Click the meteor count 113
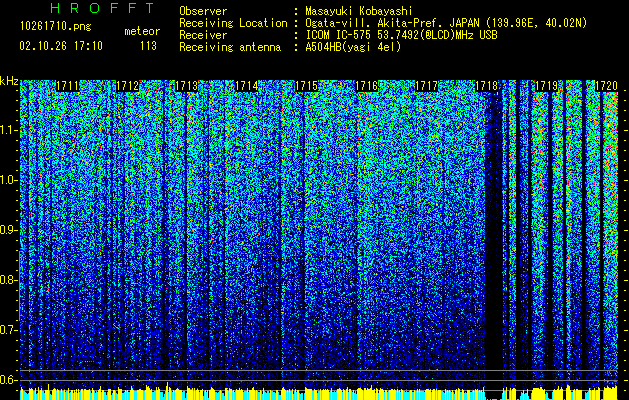 (148, 46)
